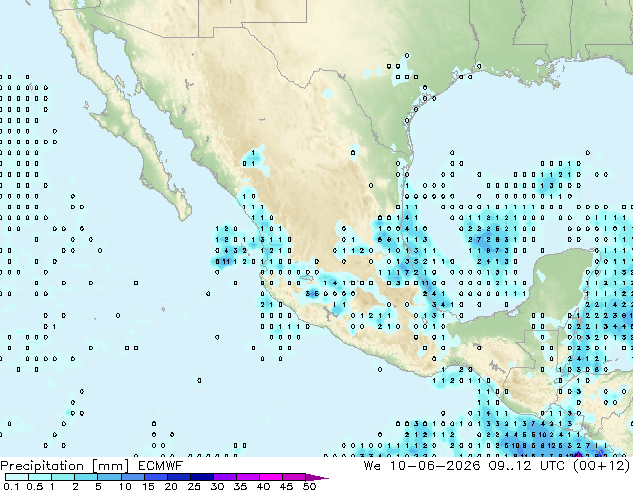Click the Yucatan Peninsula on the map
The height and width of the screenshot is (490, 634).
click(x=562, y=283)
